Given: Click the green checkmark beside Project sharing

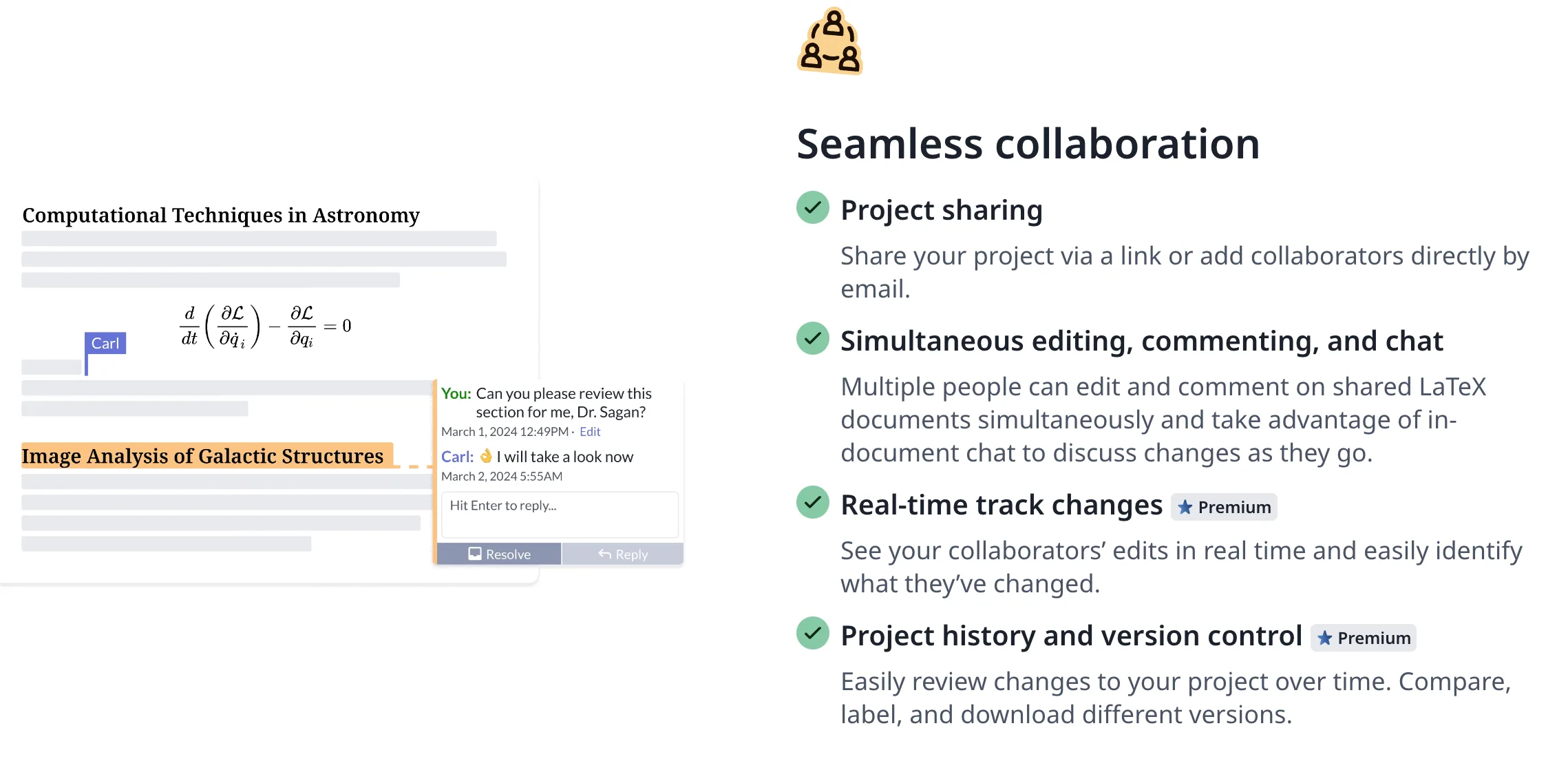Looking at the screenshot, I should coord(813,208).
